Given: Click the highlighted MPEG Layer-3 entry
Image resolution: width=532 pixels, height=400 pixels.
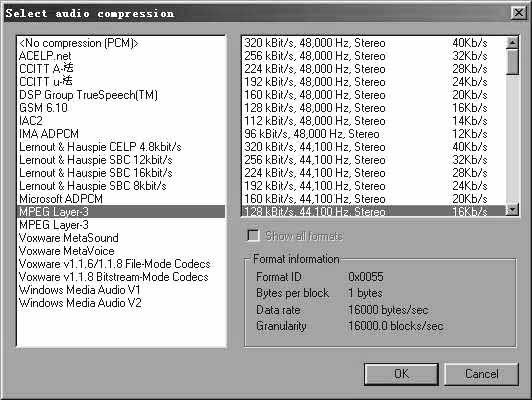Looking at the screenshot, I should (x=121, y=212).
